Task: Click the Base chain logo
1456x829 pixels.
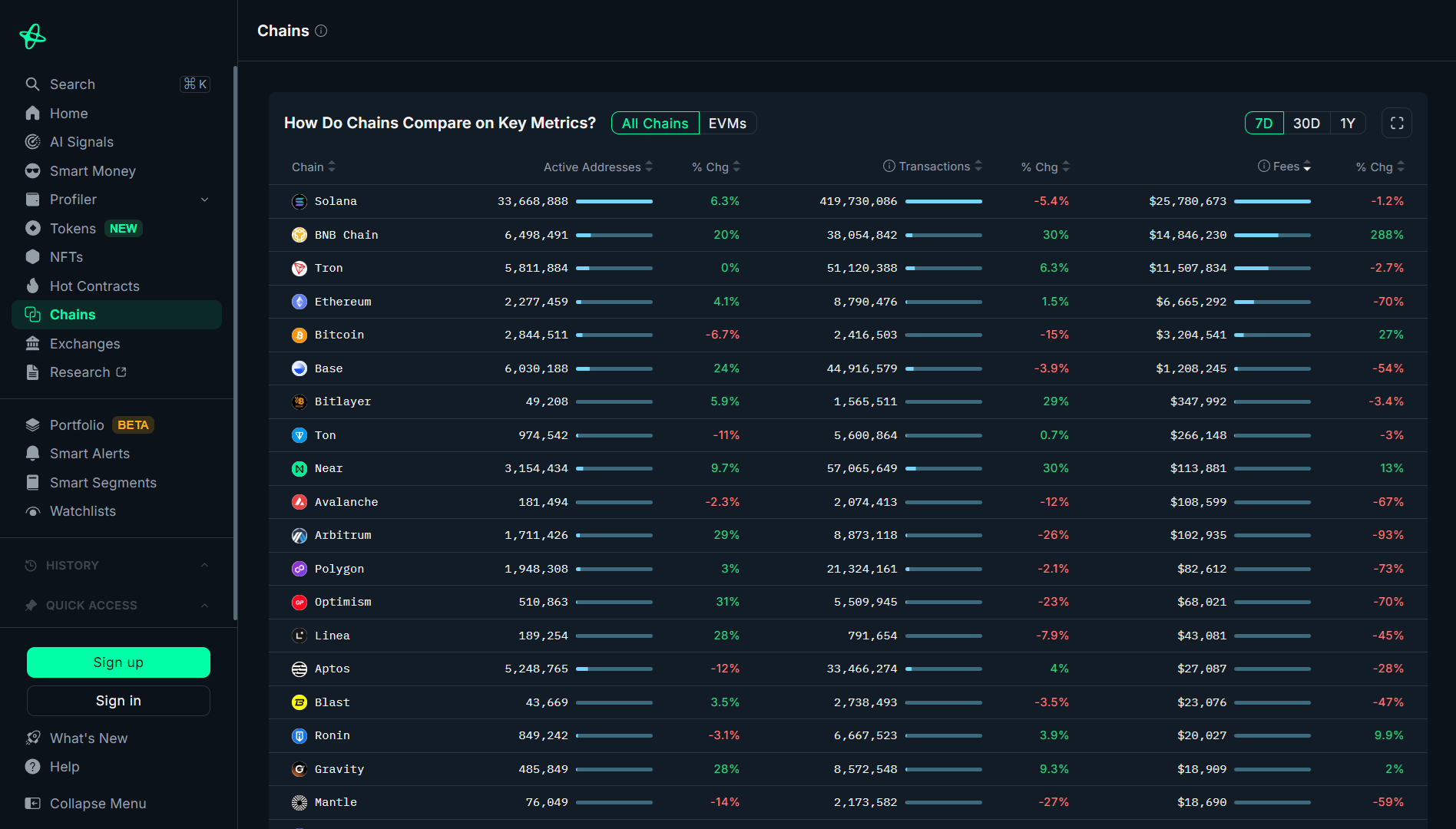Action: [299, 368]
